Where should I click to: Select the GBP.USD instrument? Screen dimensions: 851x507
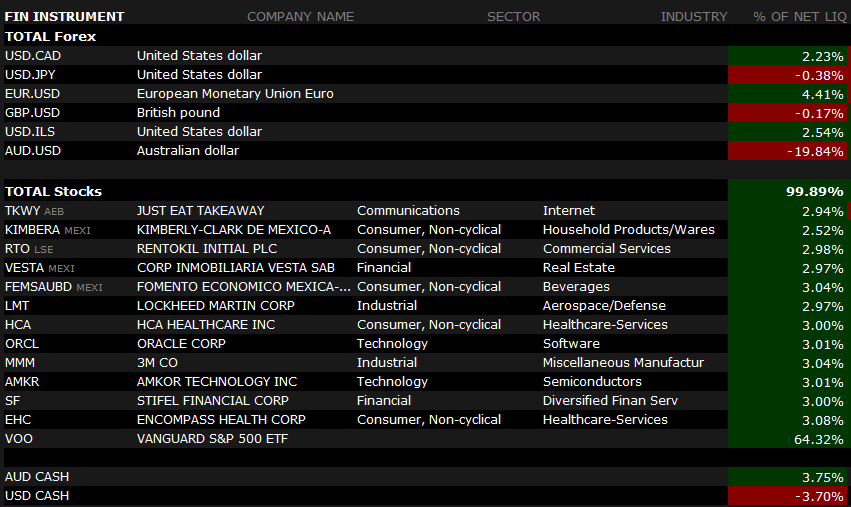click(x=33, y=113)
